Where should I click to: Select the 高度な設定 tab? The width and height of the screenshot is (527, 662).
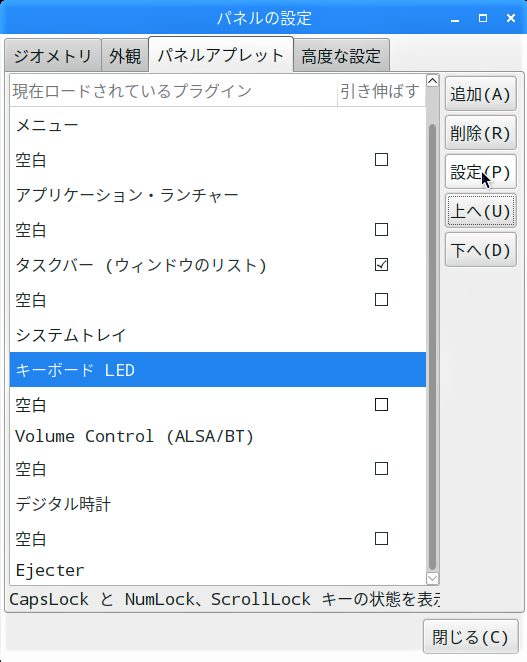coord(341,56)
